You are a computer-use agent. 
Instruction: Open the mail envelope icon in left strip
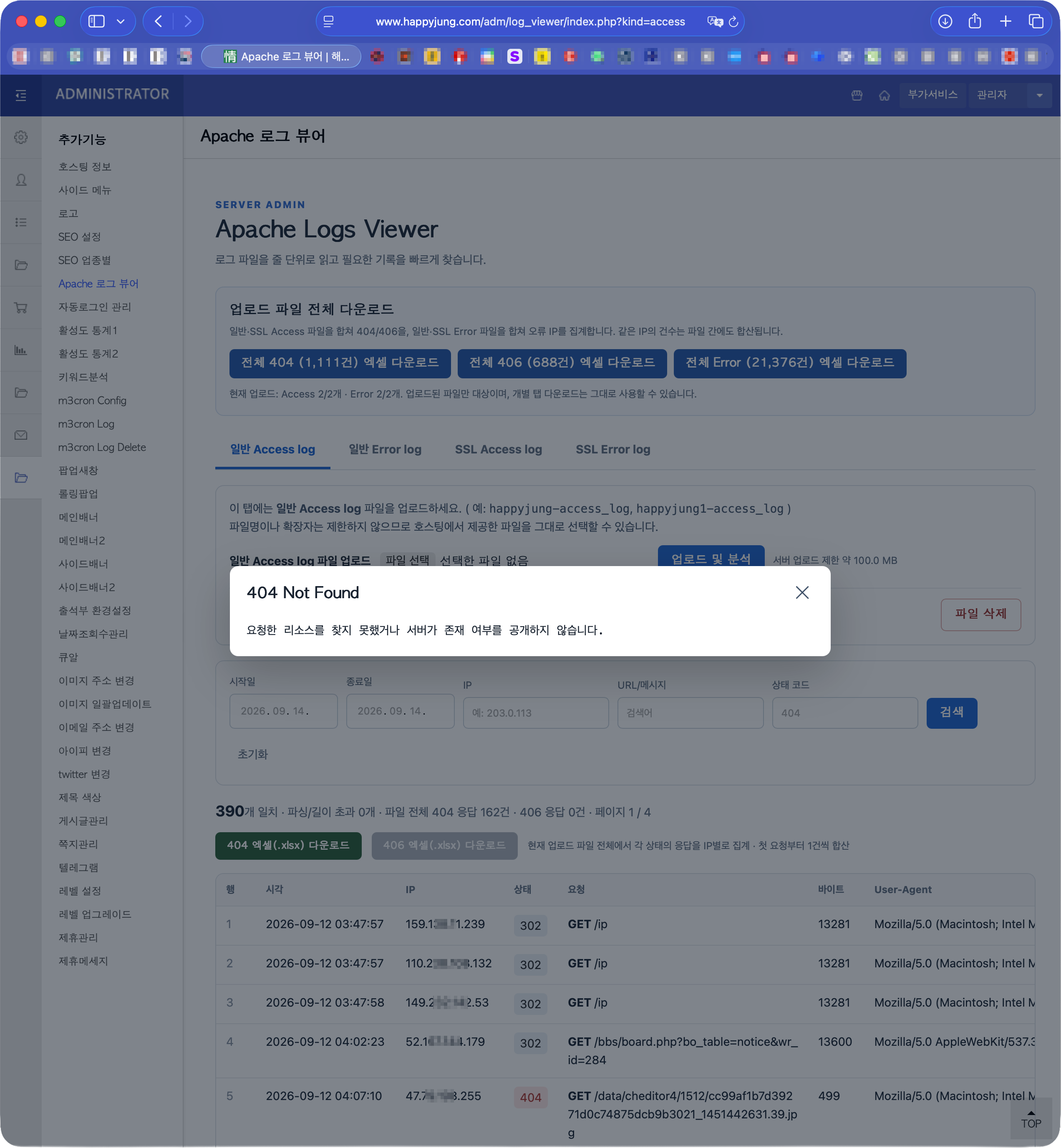(x=21, y=435)
